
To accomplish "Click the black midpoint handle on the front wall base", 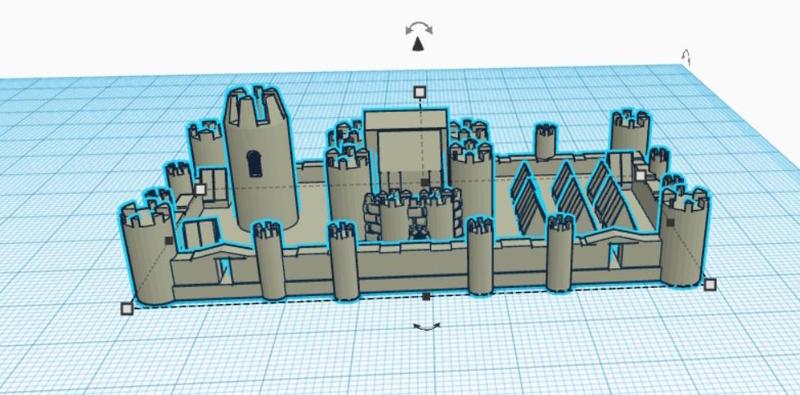I will (x=427, y=297).
